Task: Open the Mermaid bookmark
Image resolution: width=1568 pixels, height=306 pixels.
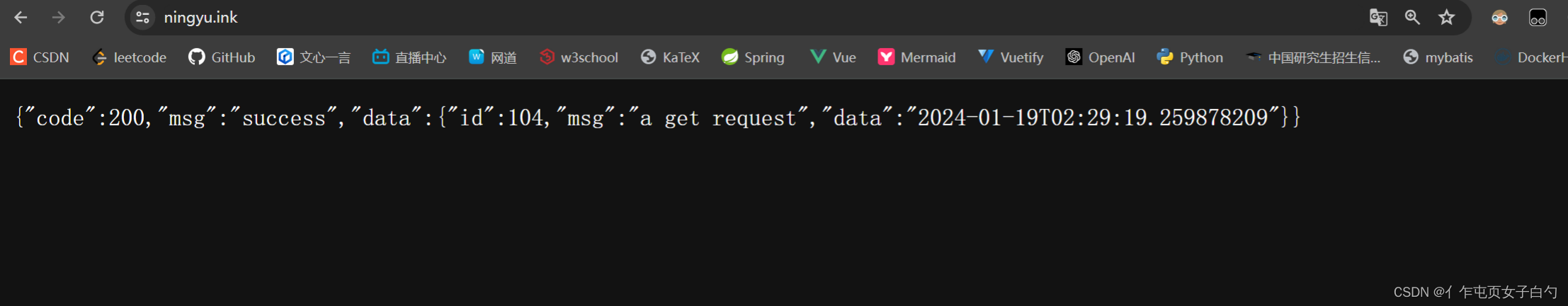Action: click(x=917, y=57)
